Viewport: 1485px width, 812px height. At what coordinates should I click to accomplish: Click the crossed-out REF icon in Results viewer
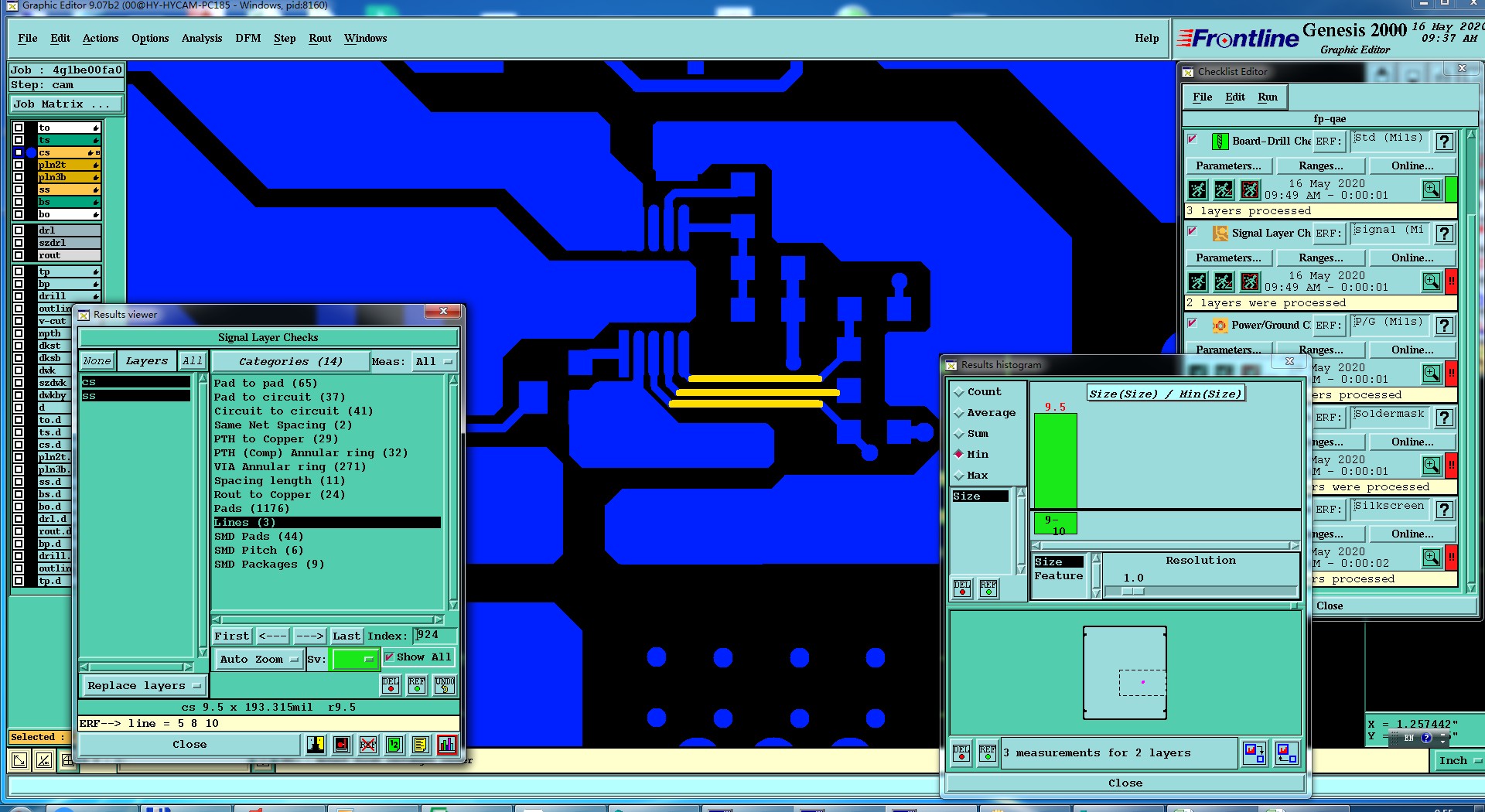coord(368,745)
